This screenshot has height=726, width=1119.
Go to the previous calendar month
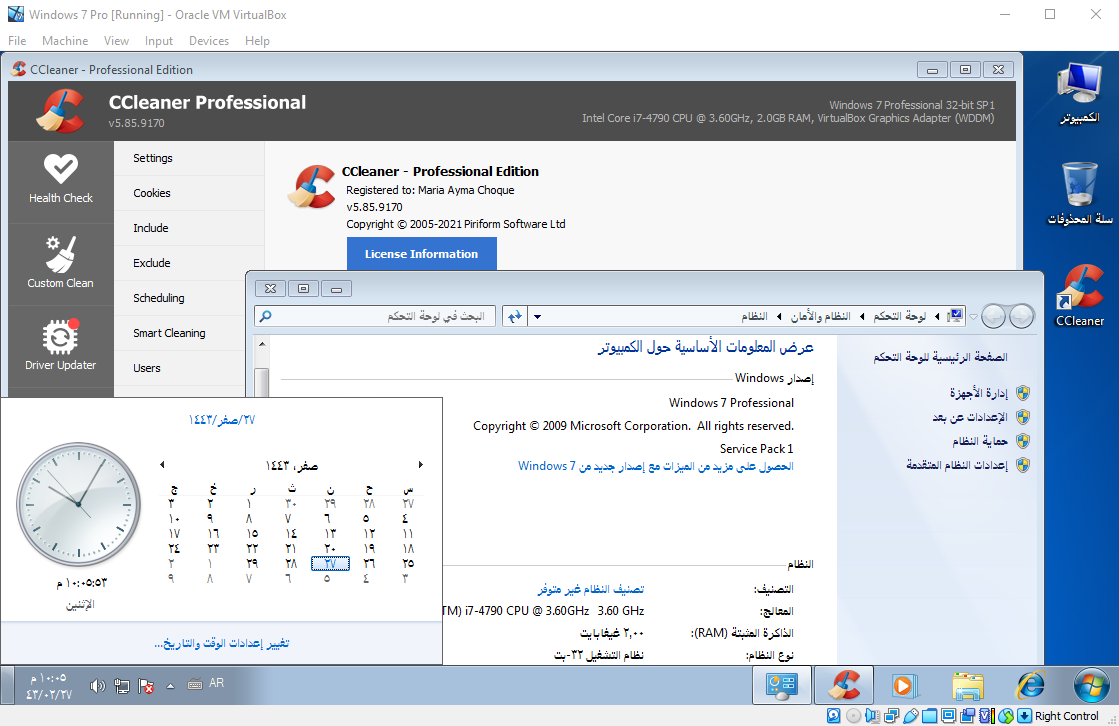point(163,465)
